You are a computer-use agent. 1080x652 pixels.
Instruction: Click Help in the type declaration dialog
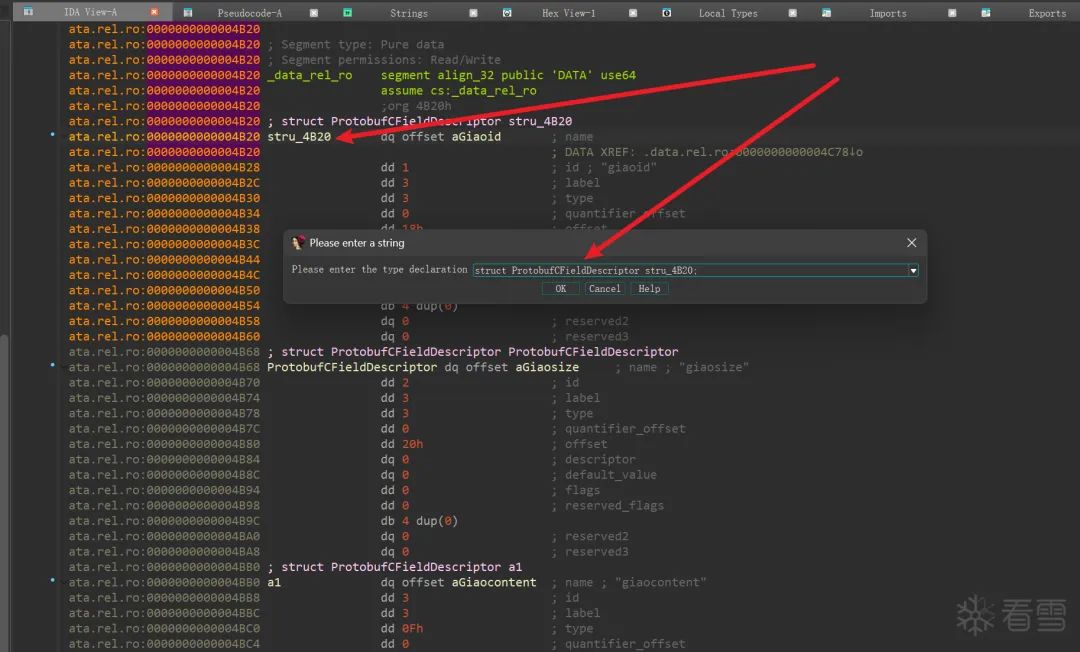[649, 288]
